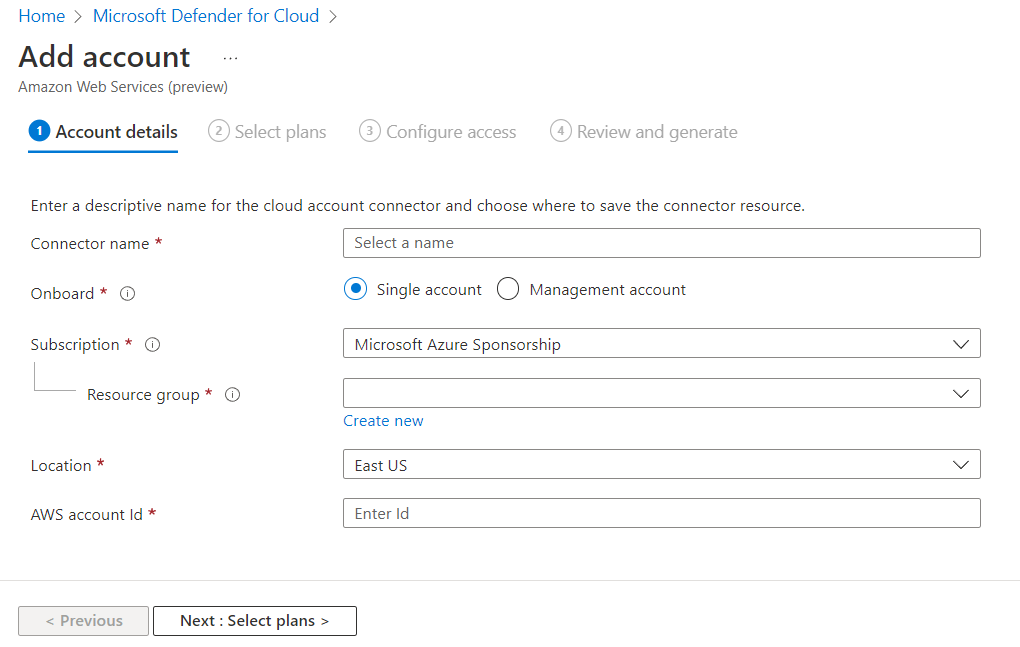Show Resource group info tooltip icon

(232, 395)
